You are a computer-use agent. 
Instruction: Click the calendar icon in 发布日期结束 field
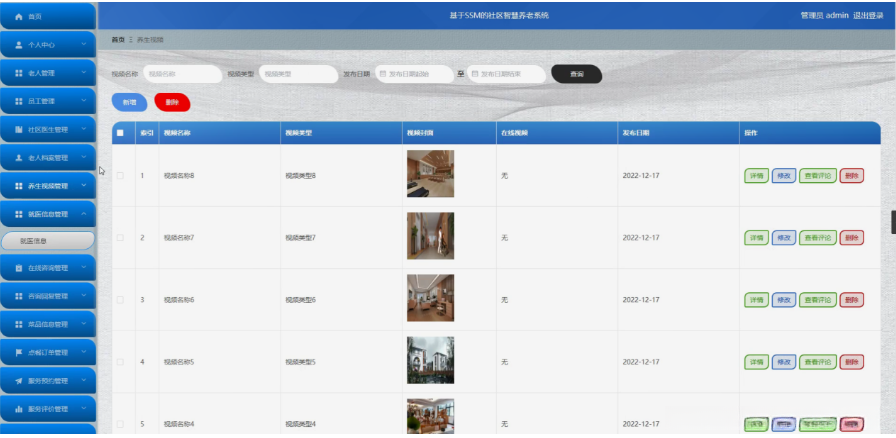click(x=474, y=74)
